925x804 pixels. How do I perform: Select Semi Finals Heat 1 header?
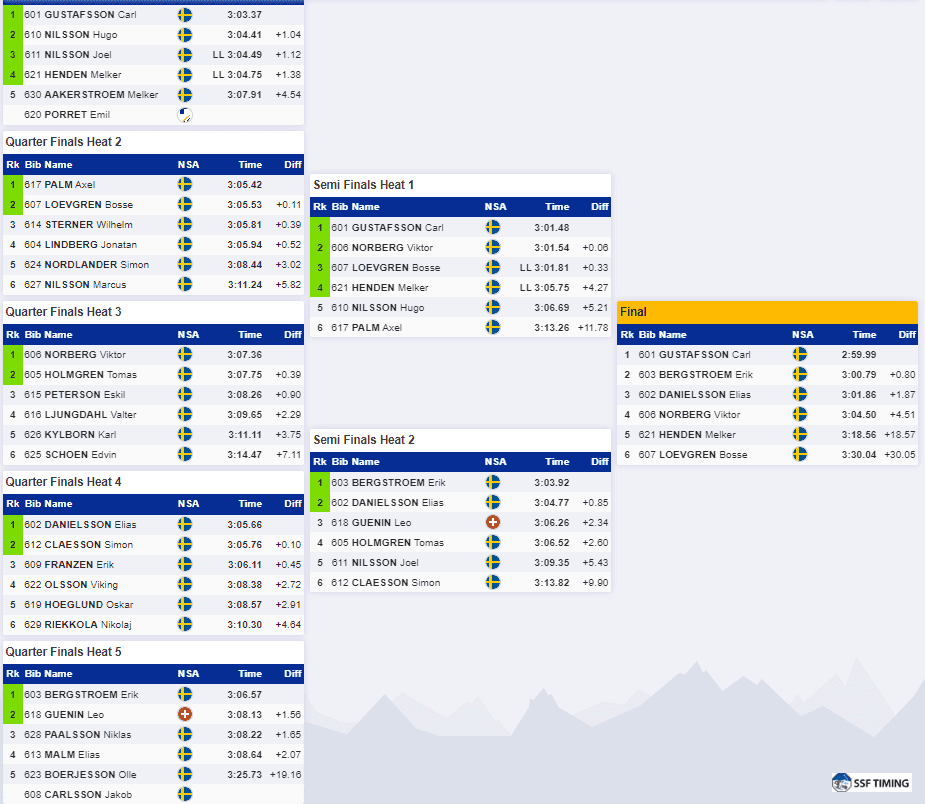pos(460,185)
